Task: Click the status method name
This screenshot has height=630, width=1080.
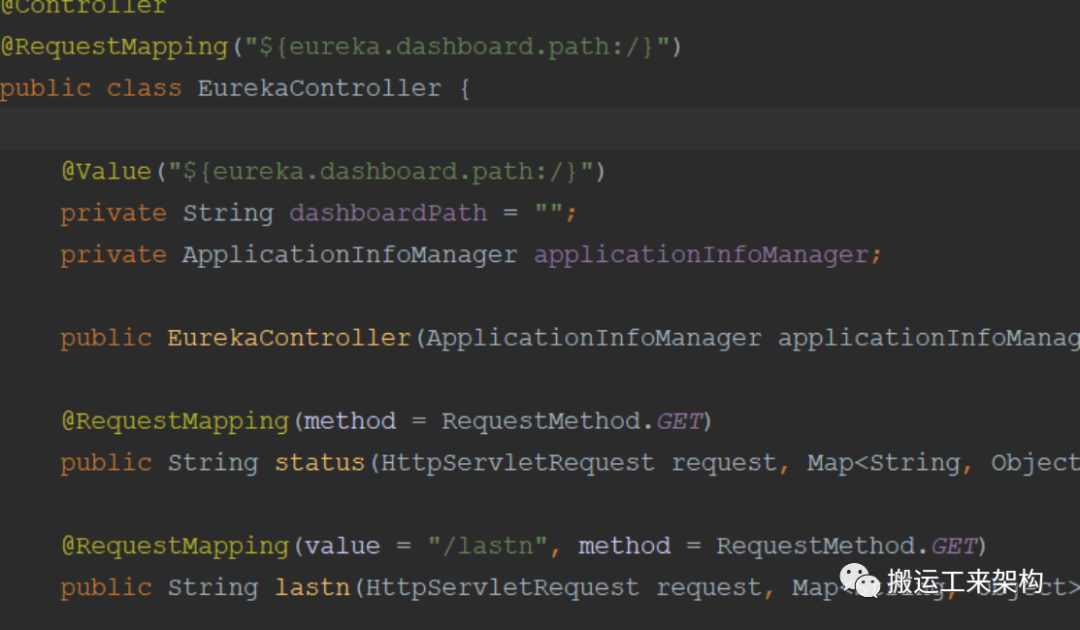Action: (x=320, y=463)
